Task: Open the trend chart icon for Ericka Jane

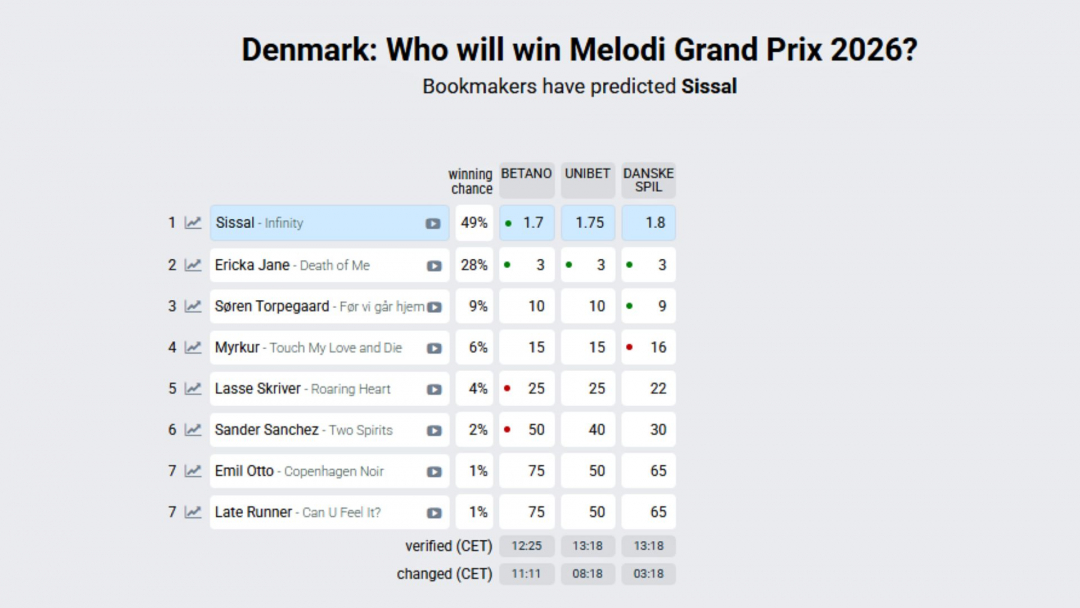Action: [x=193, y=265]
